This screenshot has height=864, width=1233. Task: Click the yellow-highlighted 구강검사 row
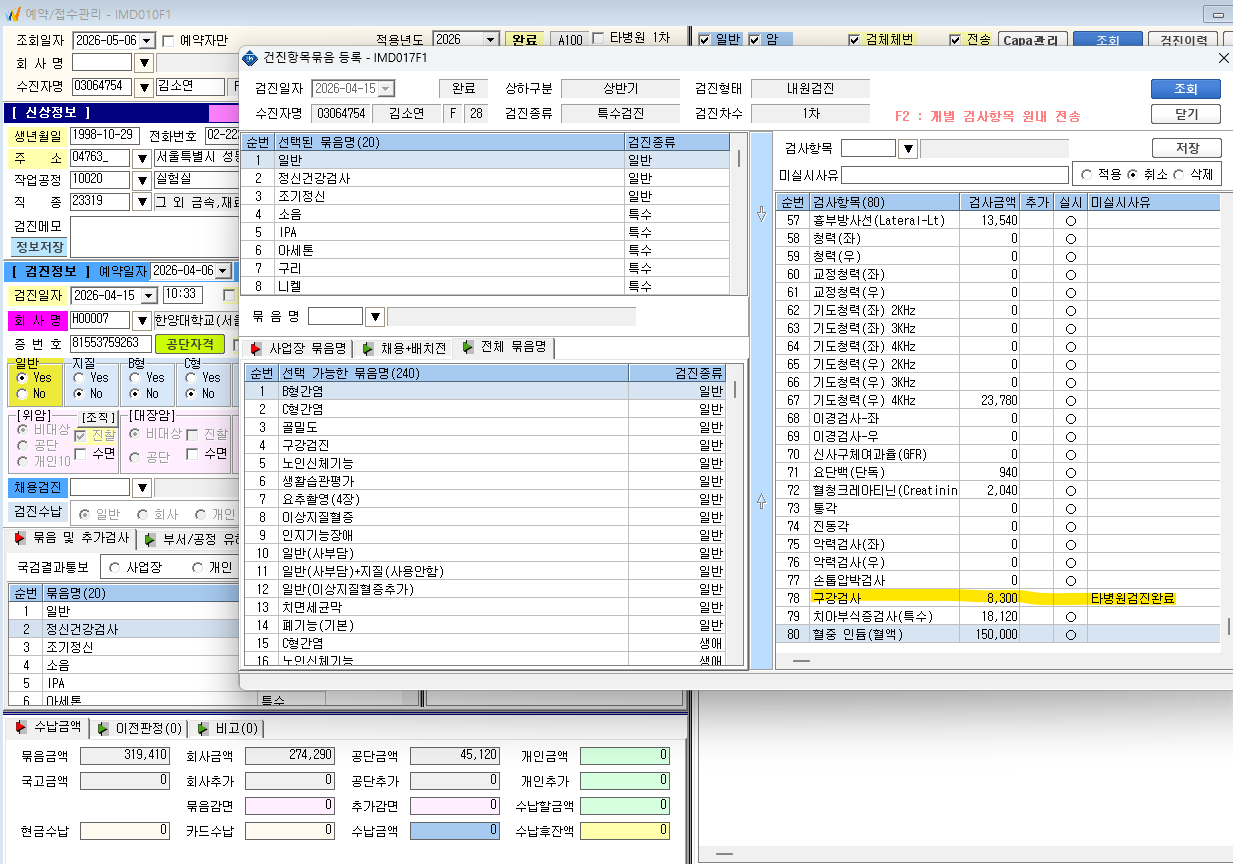[998, 598]
